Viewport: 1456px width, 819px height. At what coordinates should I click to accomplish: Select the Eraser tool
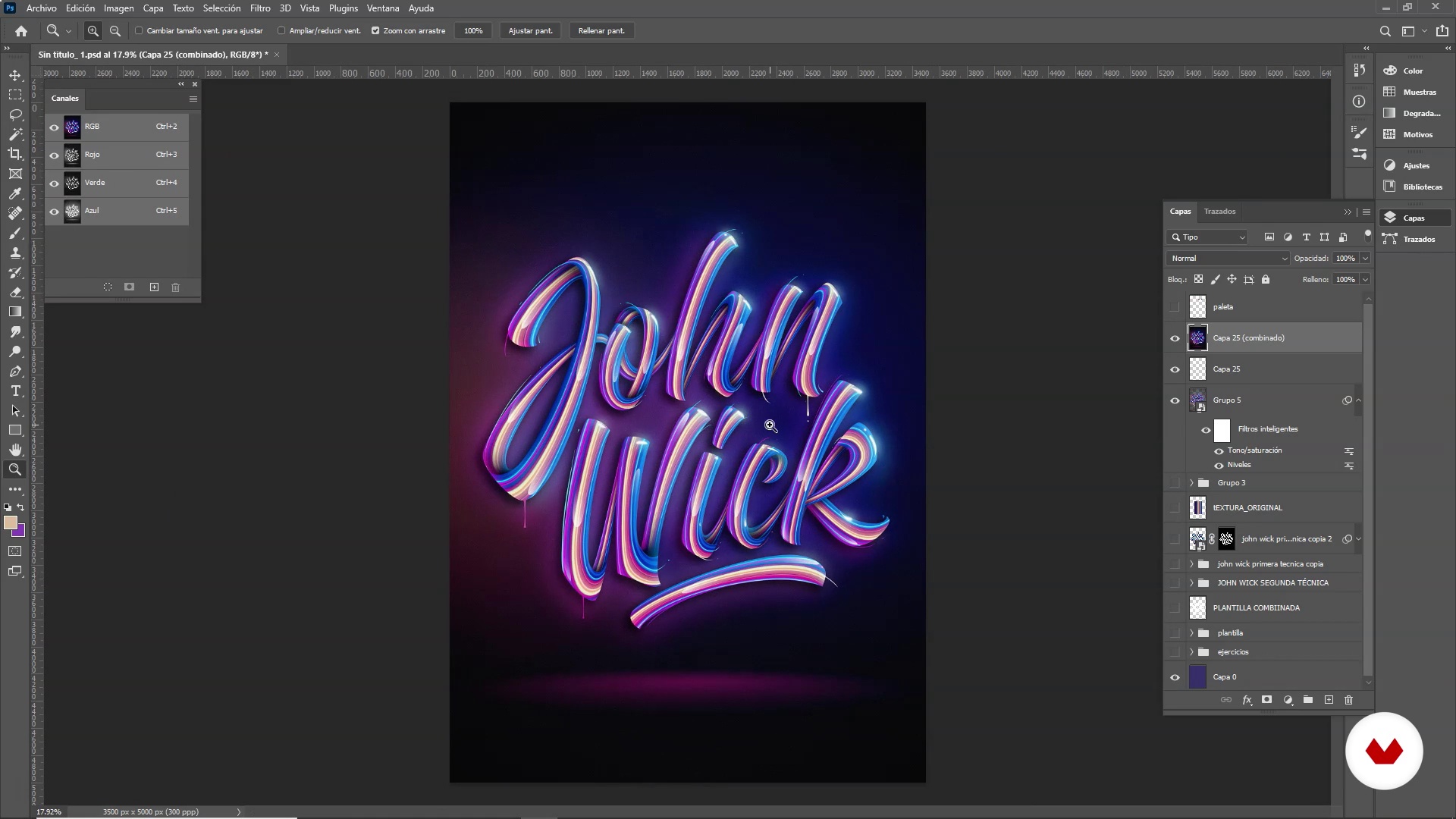pos(15,292)
